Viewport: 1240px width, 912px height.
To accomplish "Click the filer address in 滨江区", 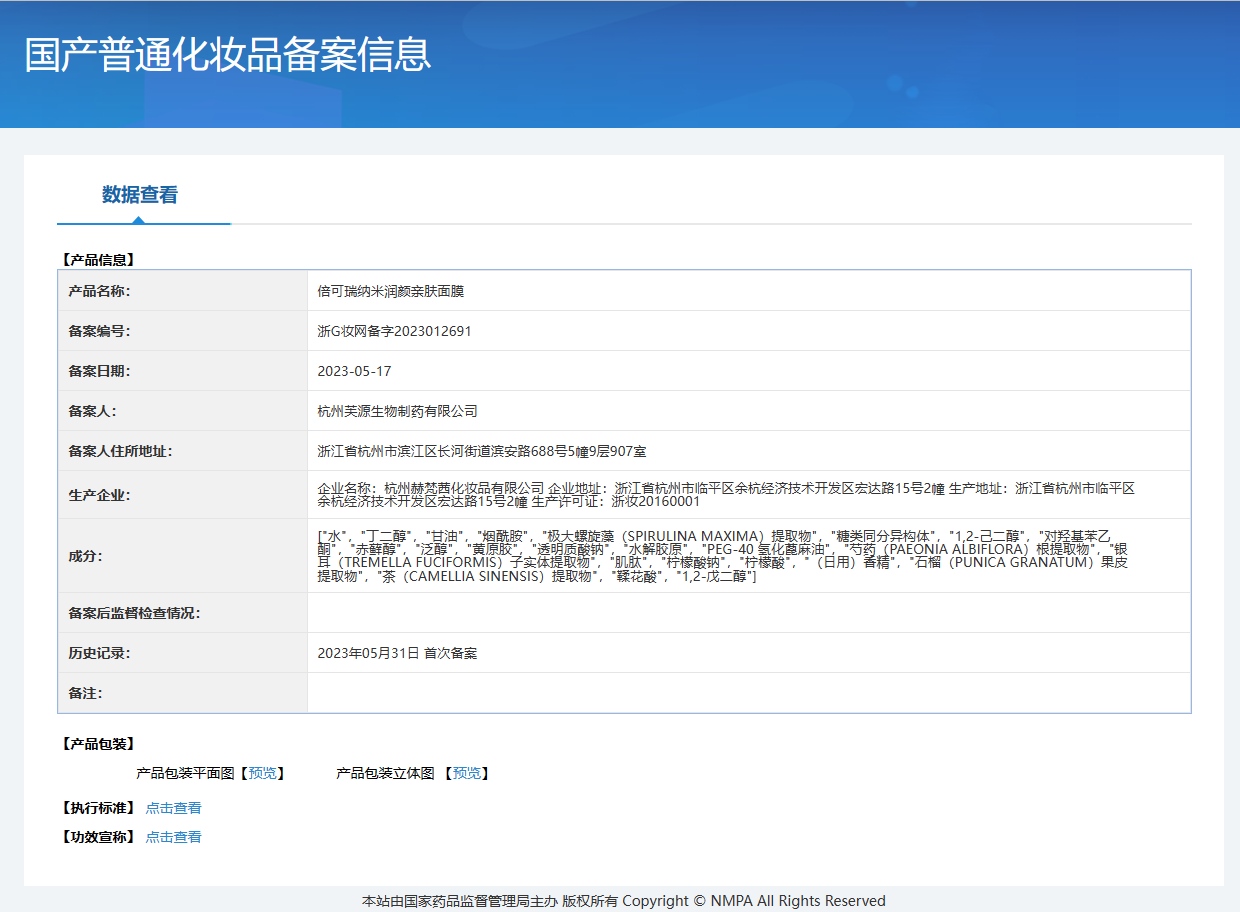I will point(481,451).
